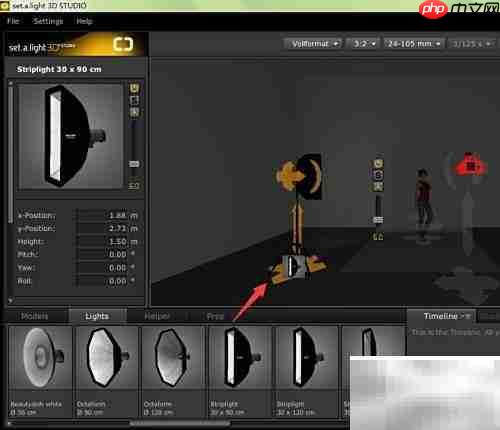500x430 pixels.
Task: Click the orange floor arrow right of light stand
Action: pyautogui.click(x=316, y=265)
